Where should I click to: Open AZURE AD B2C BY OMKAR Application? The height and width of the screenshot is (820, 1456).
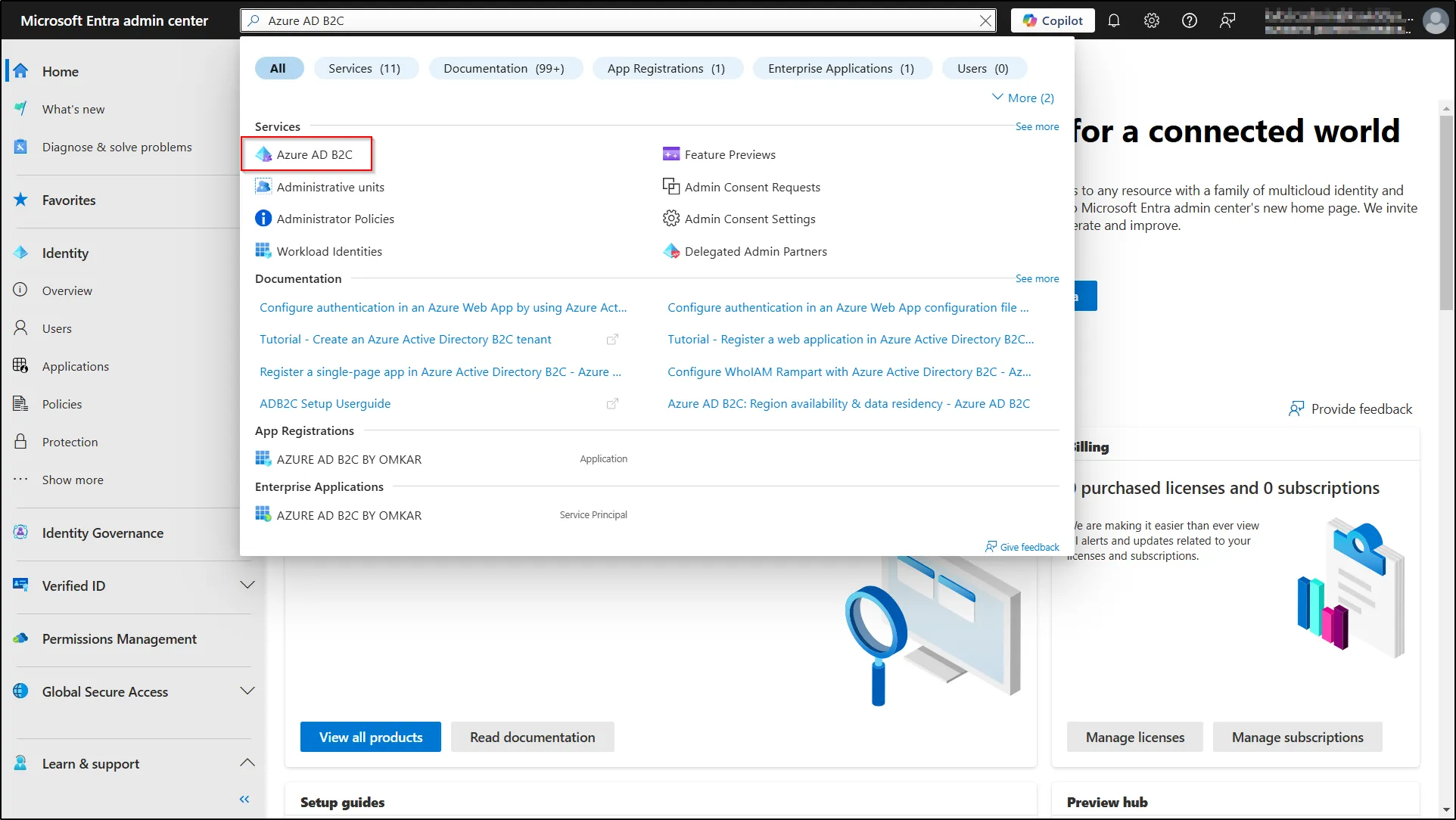[x=349, y=459]
